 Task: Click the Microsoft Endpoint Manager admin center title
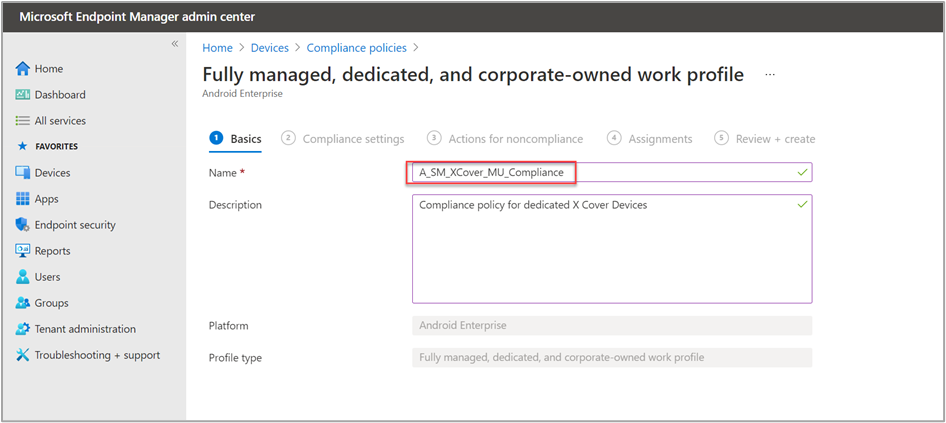click(137, 17)
